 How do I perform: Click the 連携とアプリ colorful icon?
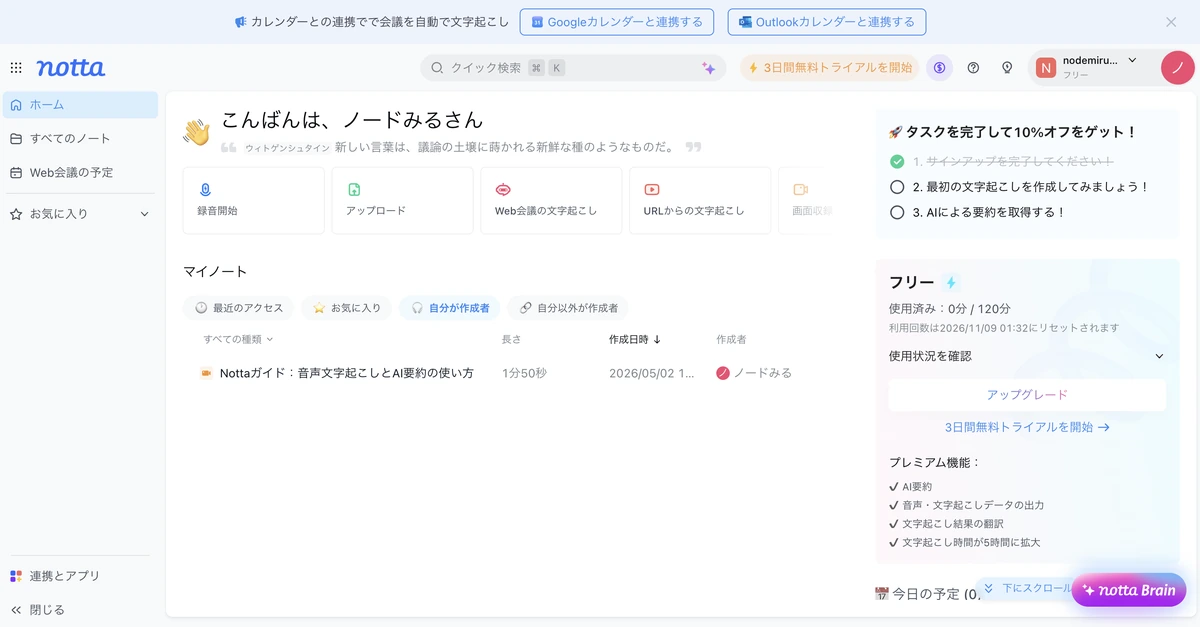coord(16,576)
